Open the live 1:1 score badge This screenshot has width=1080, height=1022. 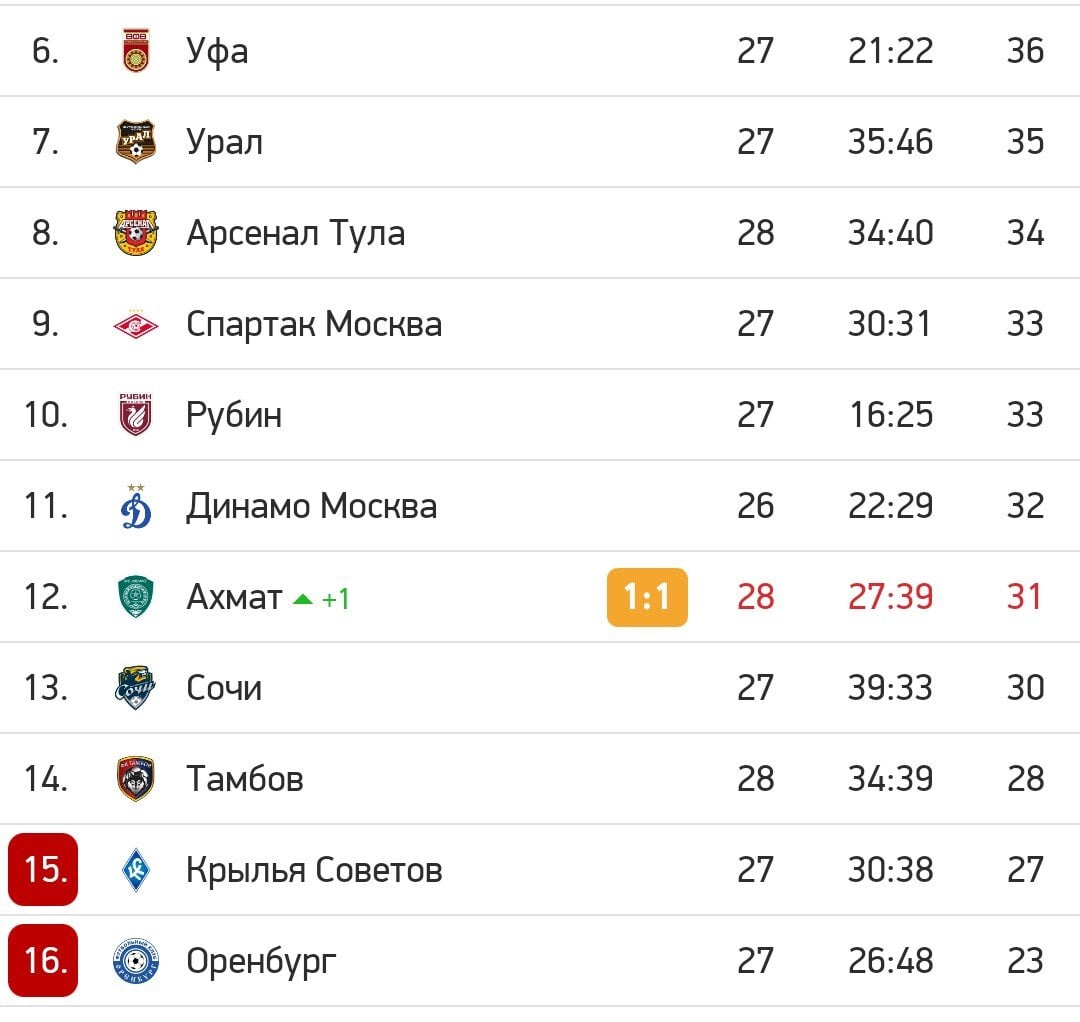(647, 597)
